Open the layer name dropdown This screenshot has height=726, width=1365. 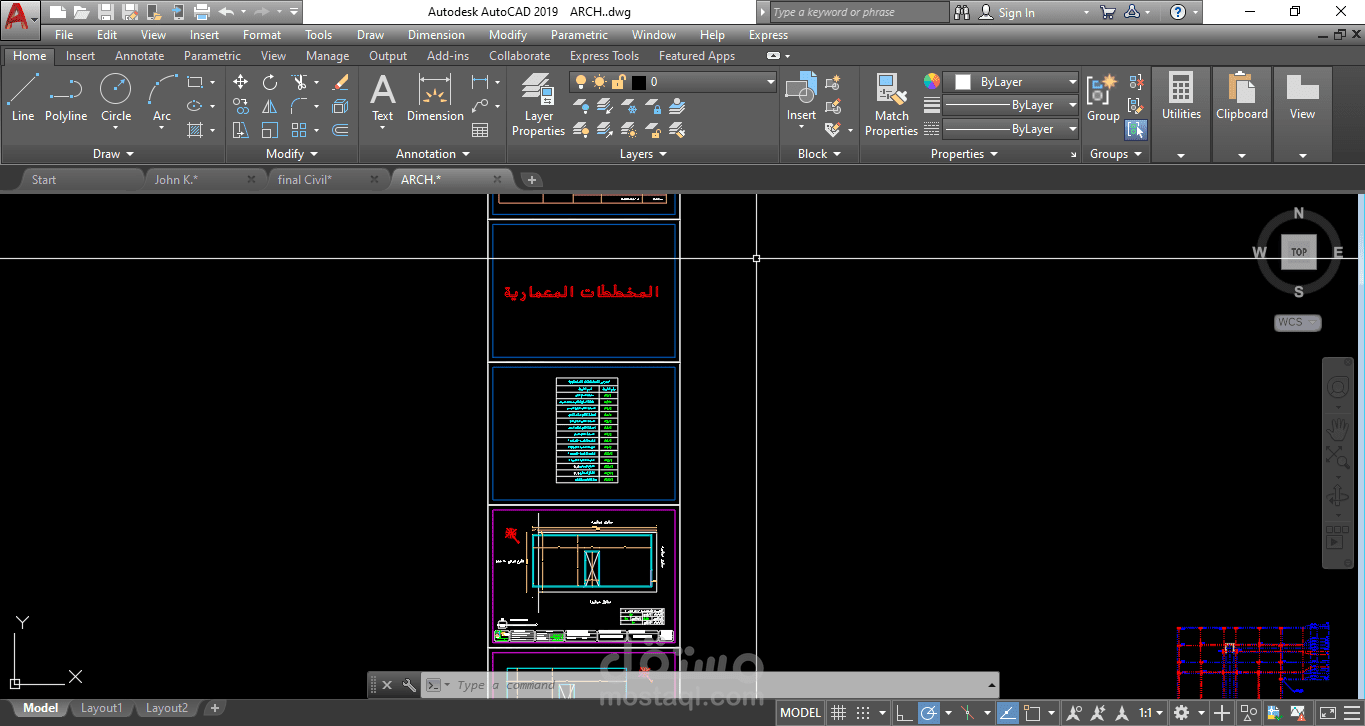(771, 82)
